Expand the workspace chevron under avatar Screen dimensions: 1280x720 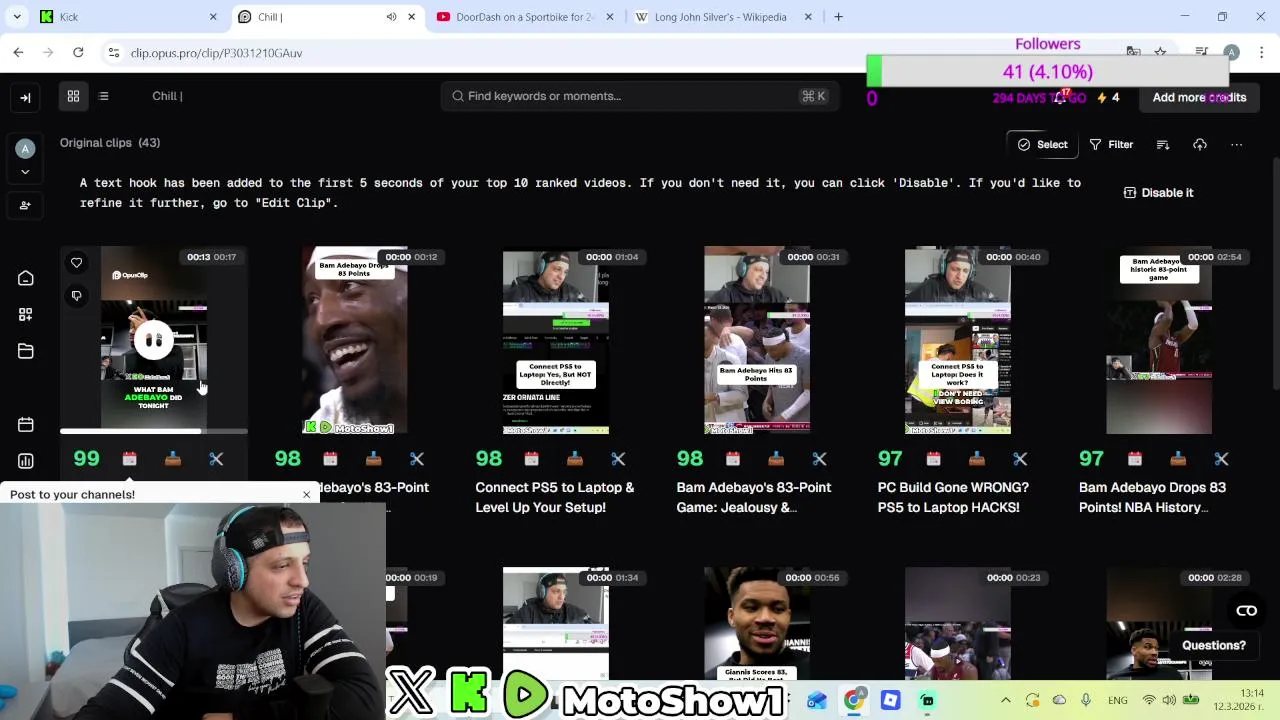click(x=26, y=172)
